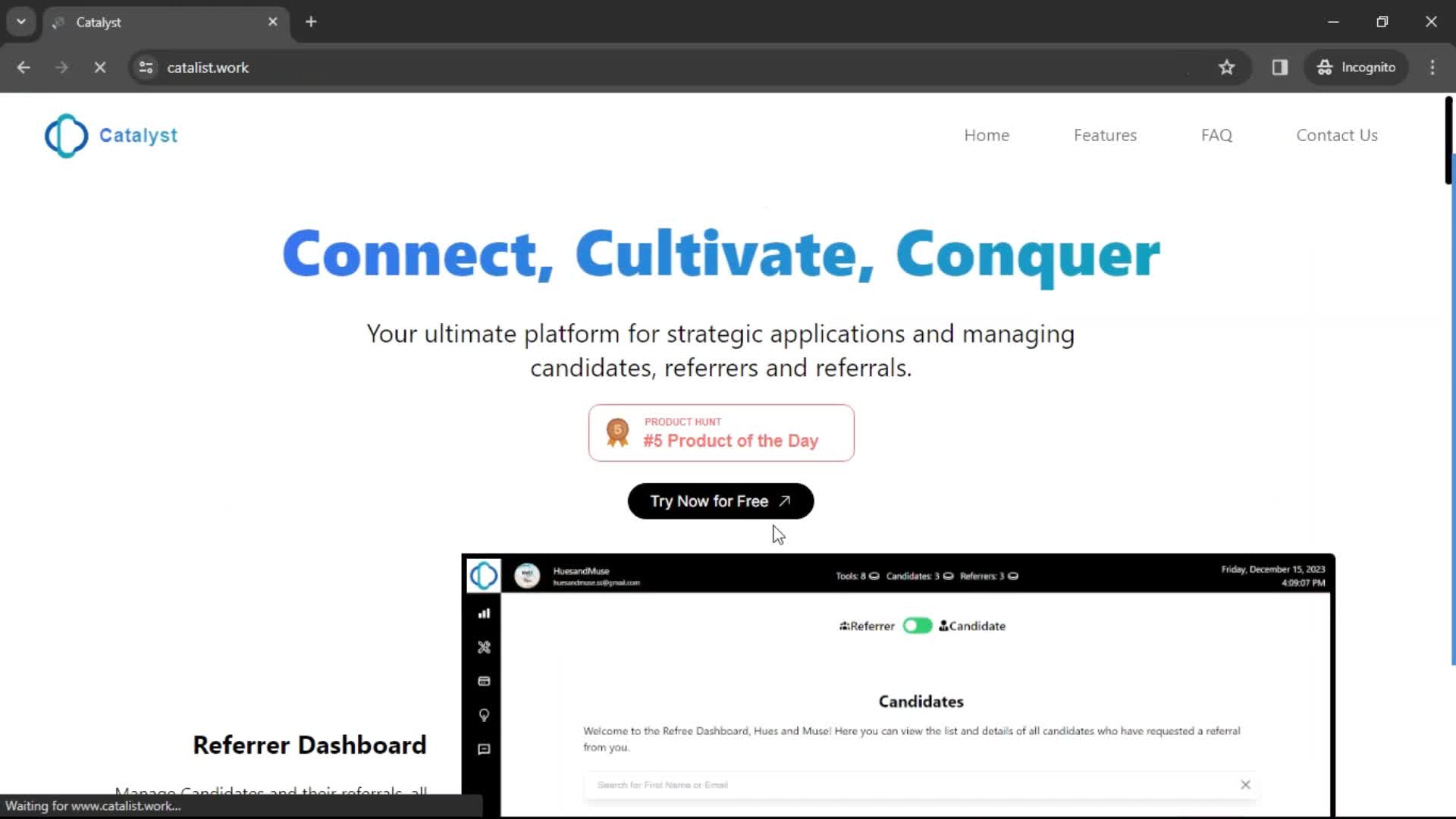The height and width of the screenshot is (819, 1456).
Task: Click the bar chart analytics icon
Action: 483,612
